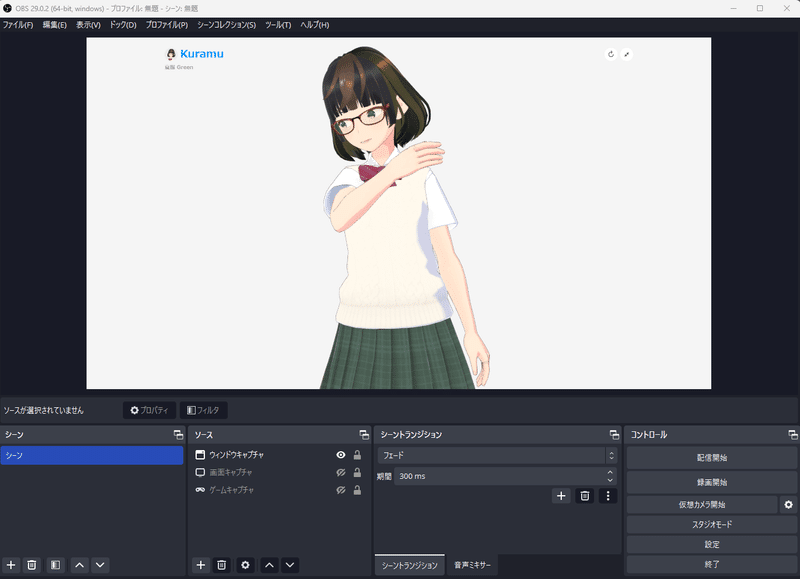Open source プロパティ button
The height and width of the screenshot is (579, 800).
coord(149,410)
